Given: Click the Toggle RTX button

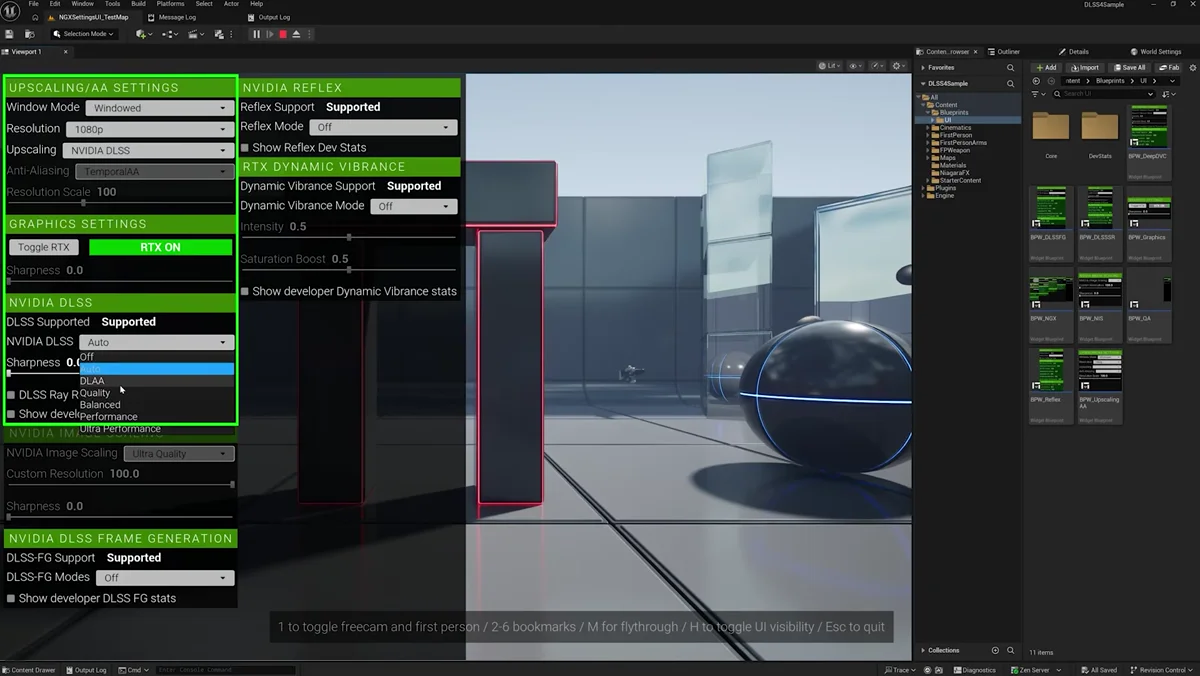Looking at the screenshot, I should (44, 247).
